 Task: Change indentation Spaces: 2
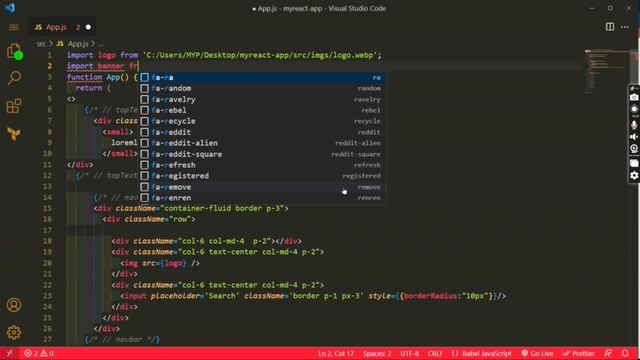377,353
